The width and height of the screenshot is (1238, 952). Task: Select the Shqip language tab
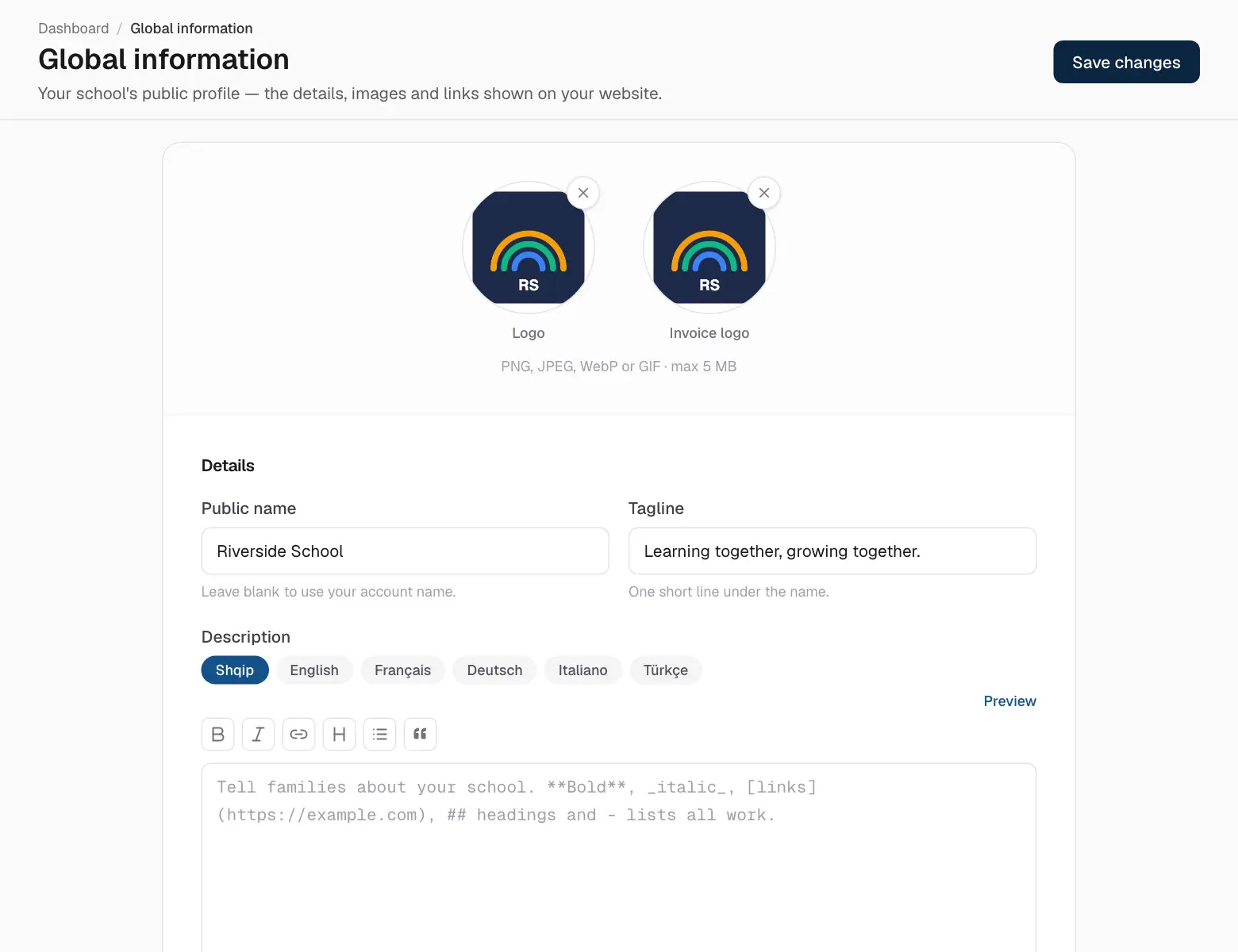[x=235, y=670]
